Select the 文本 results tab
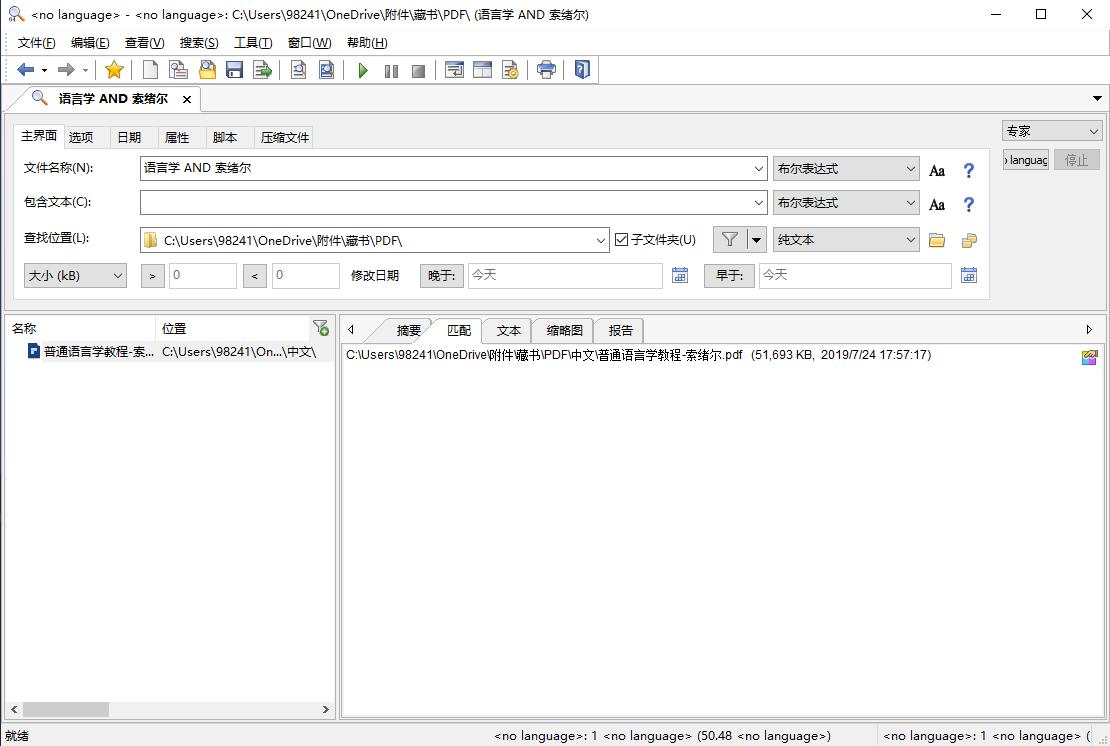 coord(509,330)
